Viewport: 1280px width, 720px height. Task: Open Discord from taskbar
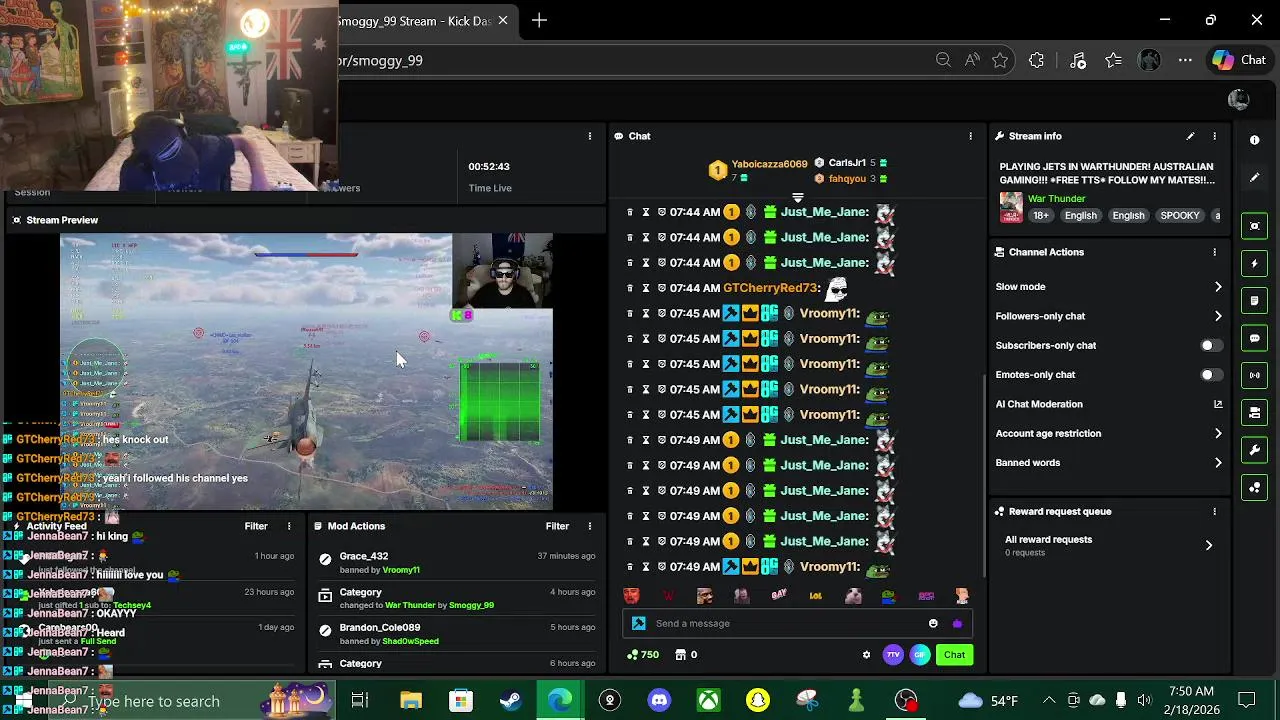coord(659,701)
